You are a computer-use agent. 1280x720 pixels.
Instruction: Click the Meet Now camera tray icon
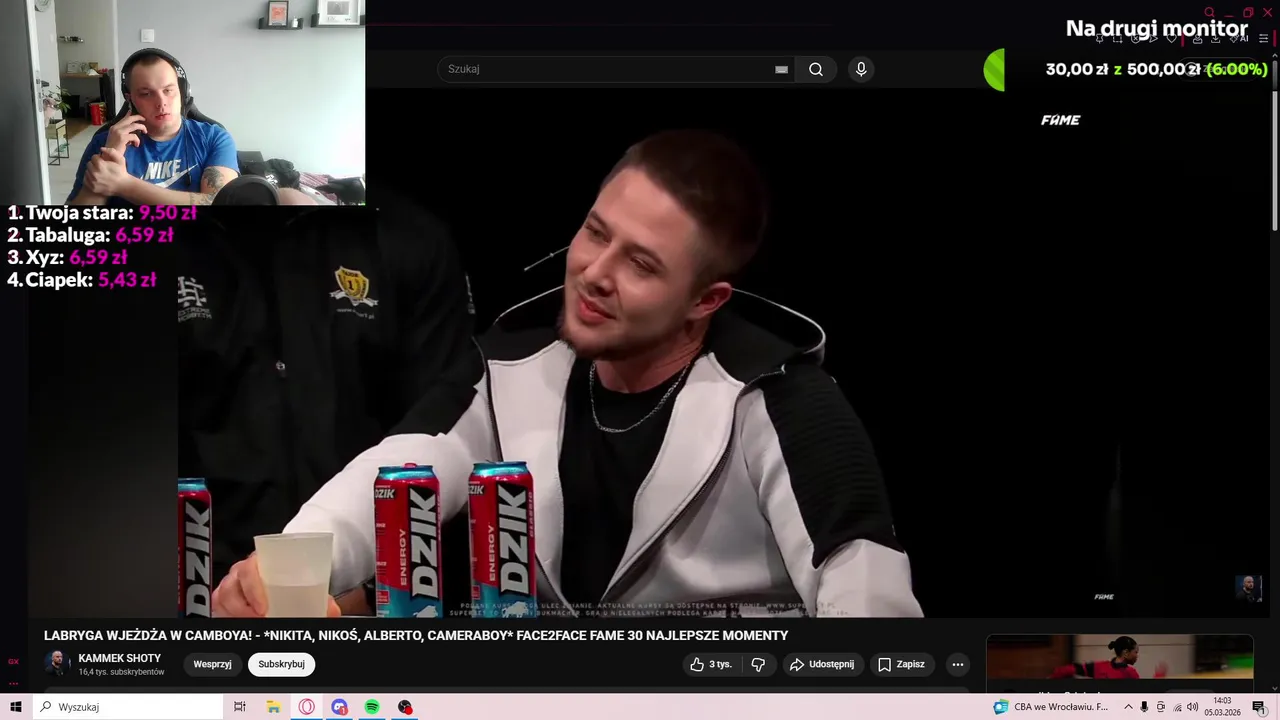(x=1160, y=707)
